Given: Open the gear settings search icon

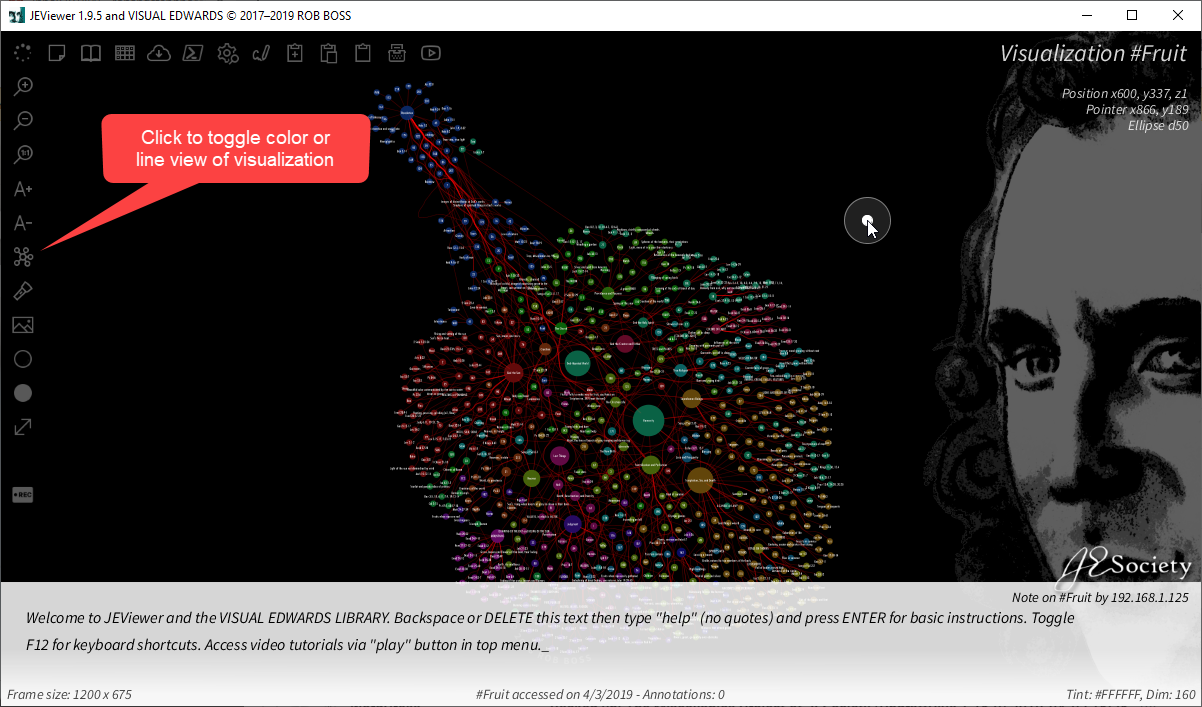Looking at the screenshot, I should (228, 53).
